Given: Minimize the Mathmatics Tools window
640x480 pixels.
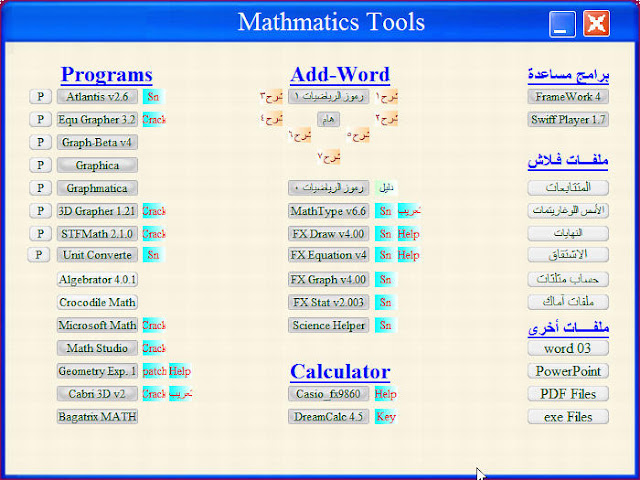Looking at the screenshot, I should click(x=562, y=24).
